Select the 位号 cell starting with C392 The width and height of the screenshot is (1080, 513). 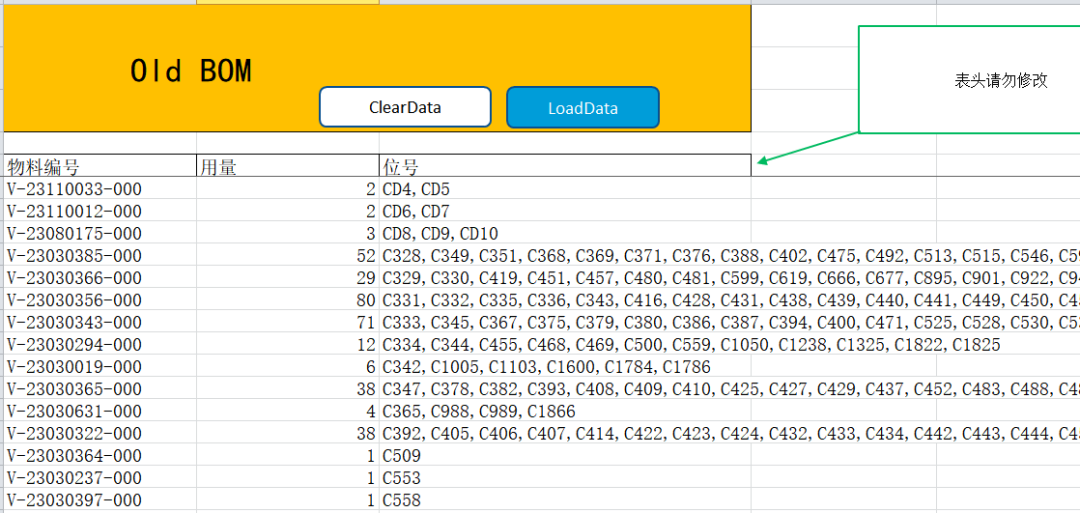coord(565,433)
